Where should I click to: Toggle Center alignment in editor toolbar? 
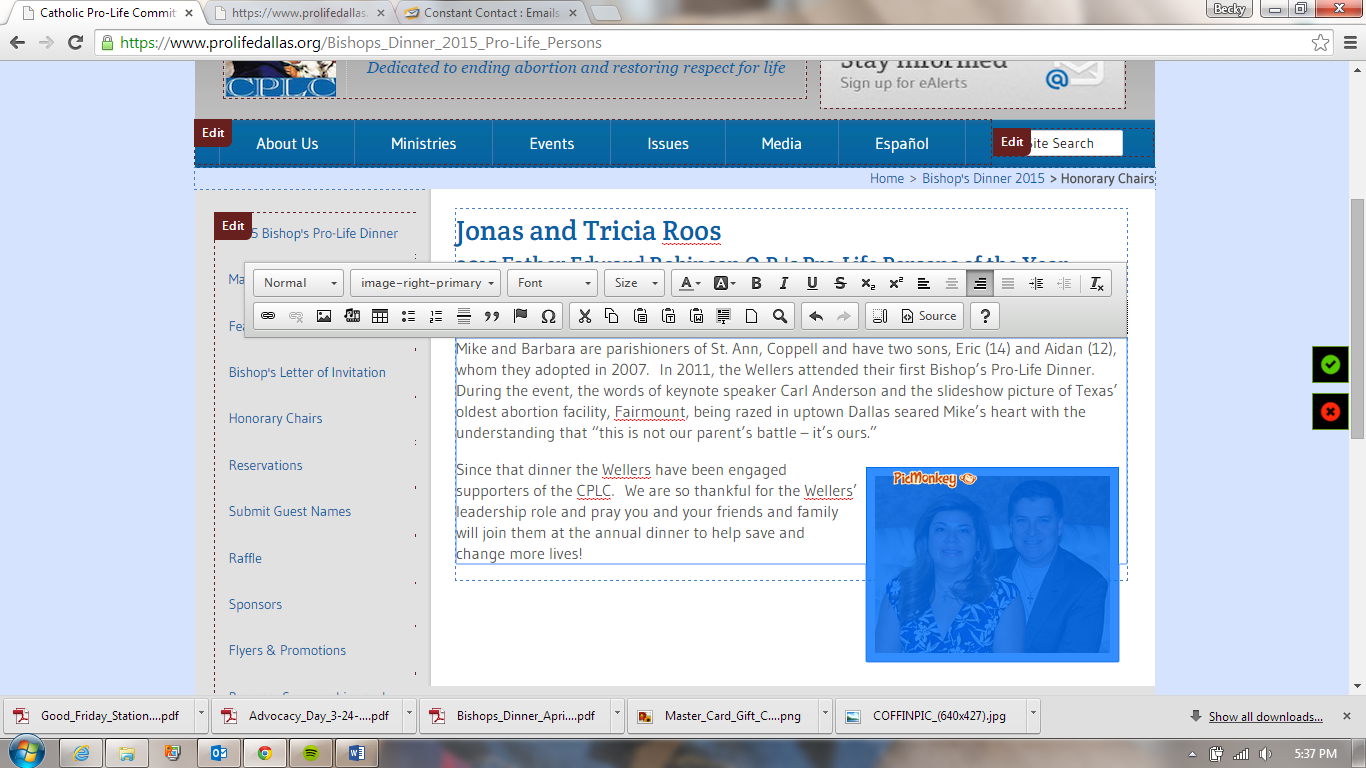[952, 283]
